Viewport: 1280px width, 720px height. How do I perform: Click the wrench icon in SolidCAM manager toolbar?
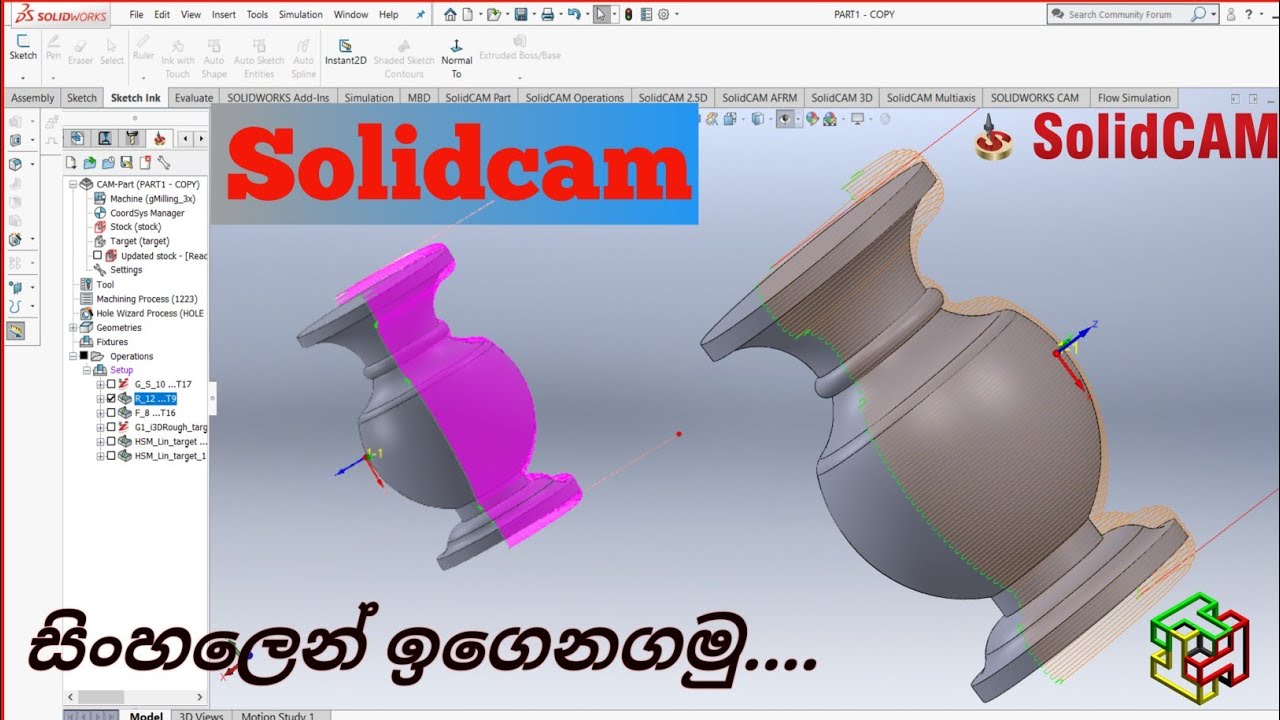pos(164,162)
